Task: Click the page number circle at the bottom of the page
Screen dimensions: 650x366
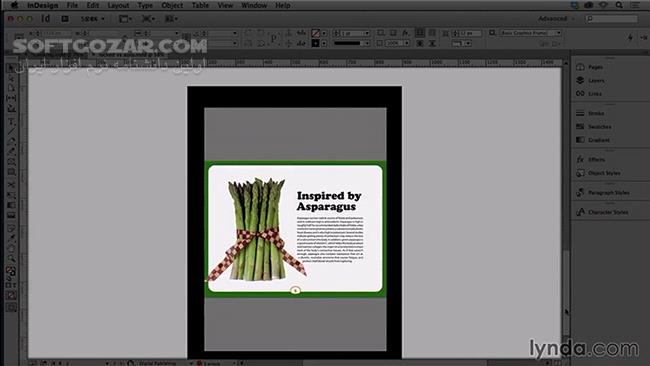Action: click(x=295, y=290)
